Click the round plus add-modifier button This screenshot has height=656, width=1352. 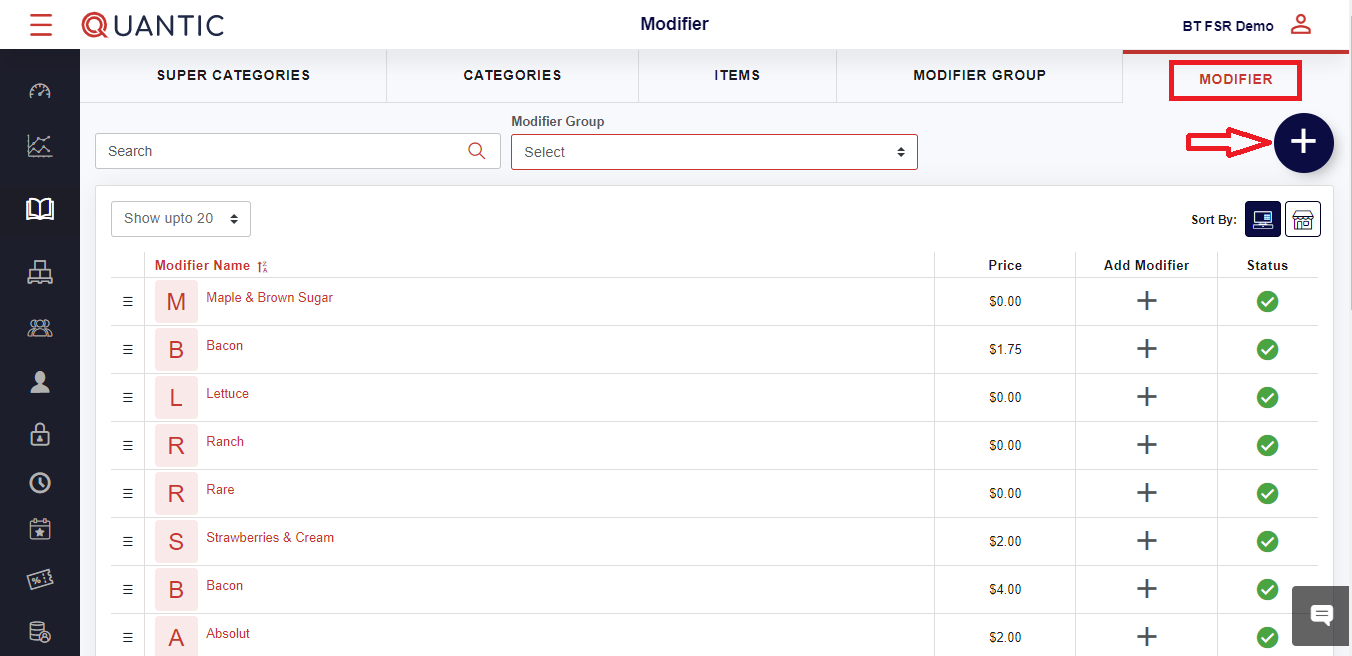1303,143
